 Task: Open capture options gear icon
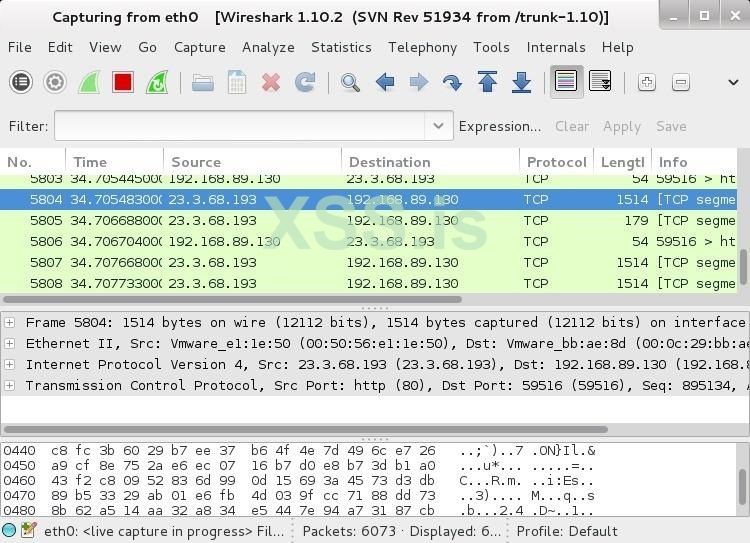pyautogui.click(x=55, y=82)
